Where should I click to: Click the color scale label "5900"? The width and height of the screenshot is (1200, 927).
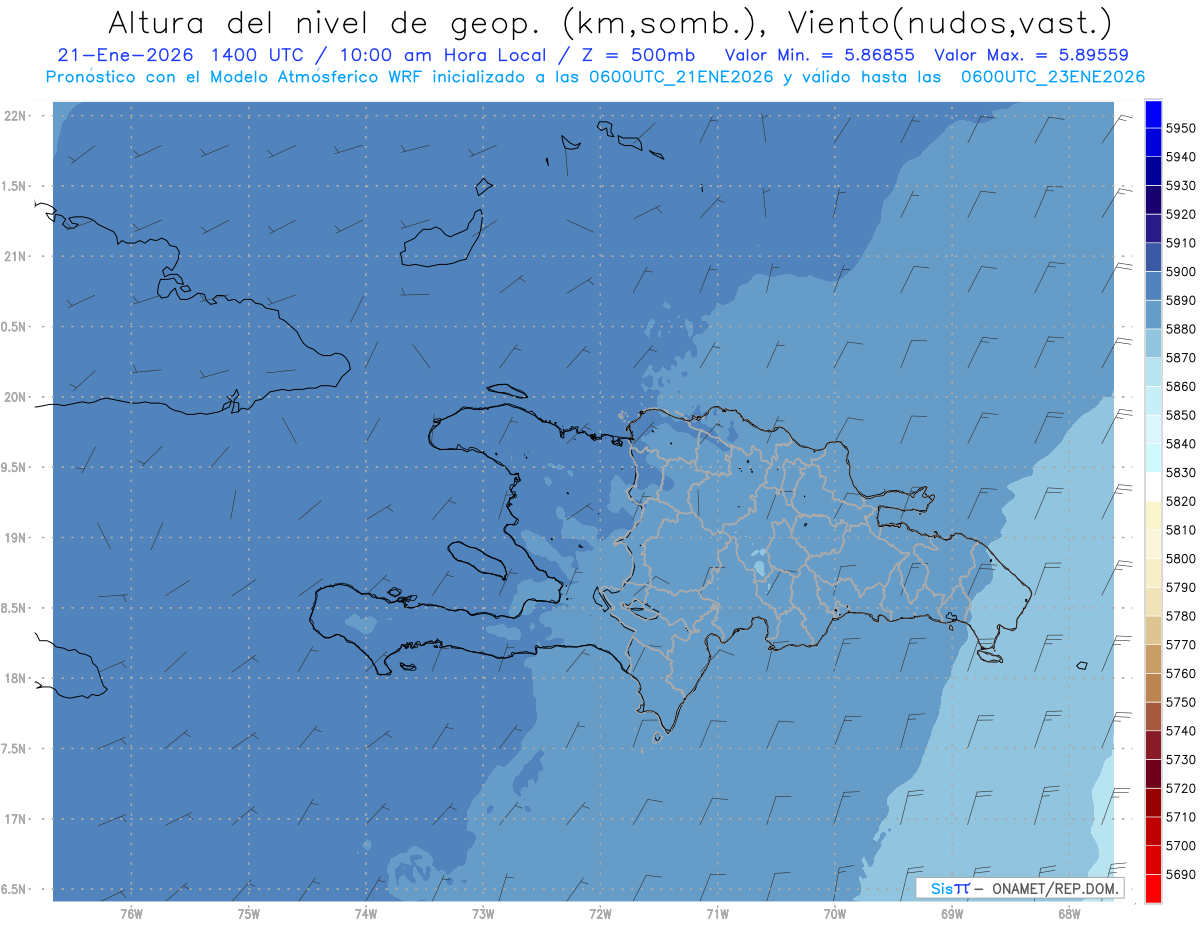coord(1180,272)
